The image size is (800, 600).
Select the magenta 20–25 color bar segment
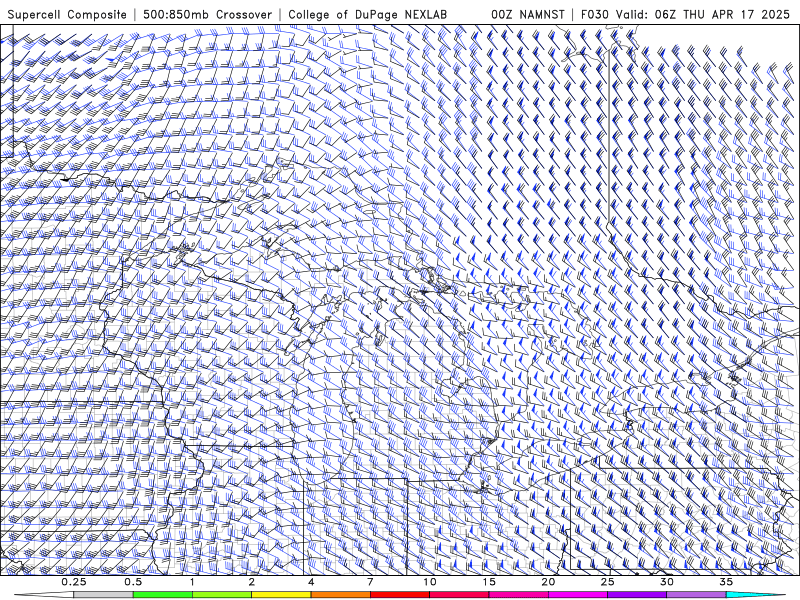(x=578, y=595)
